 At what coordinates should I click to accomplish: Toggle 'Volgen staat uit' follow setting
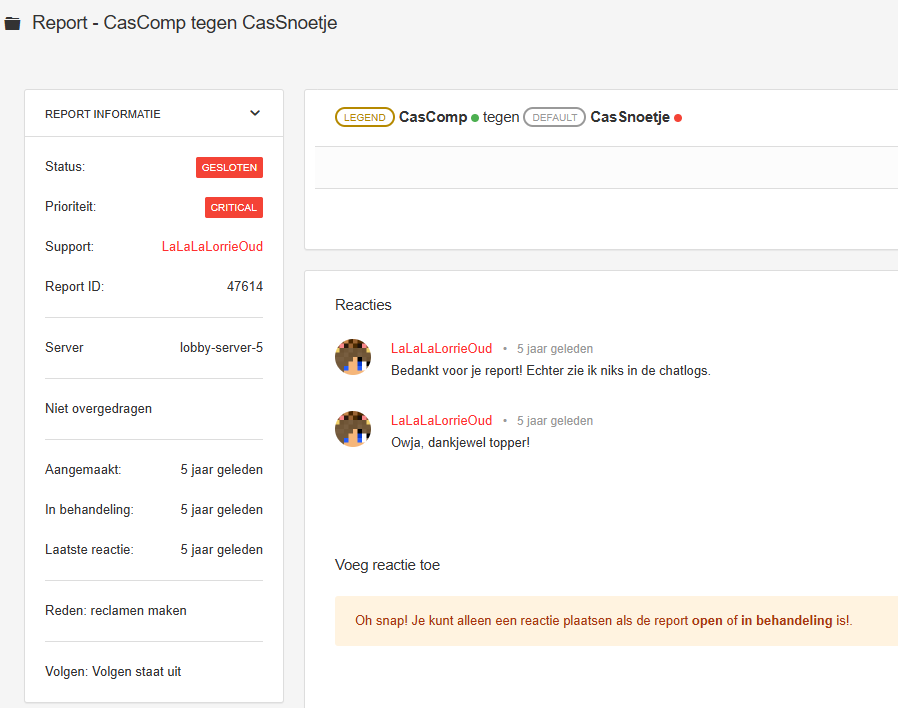(136, 672)
